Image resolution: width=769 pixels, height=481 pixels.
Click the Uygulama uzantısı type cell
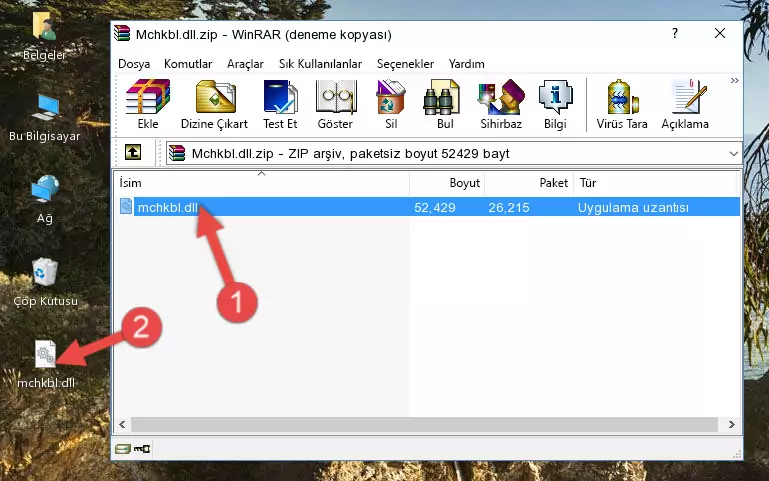coord(633,207)
